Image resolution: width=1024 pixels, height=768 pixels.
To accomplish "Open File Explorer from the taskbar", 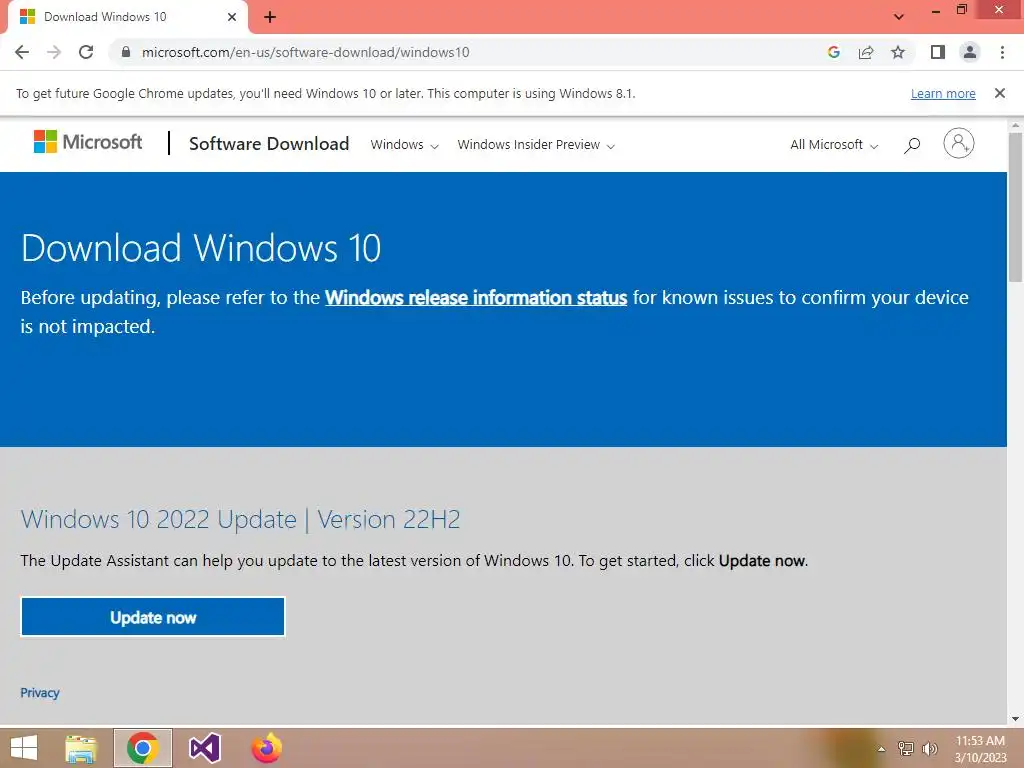I will click(x=81, y=748).
